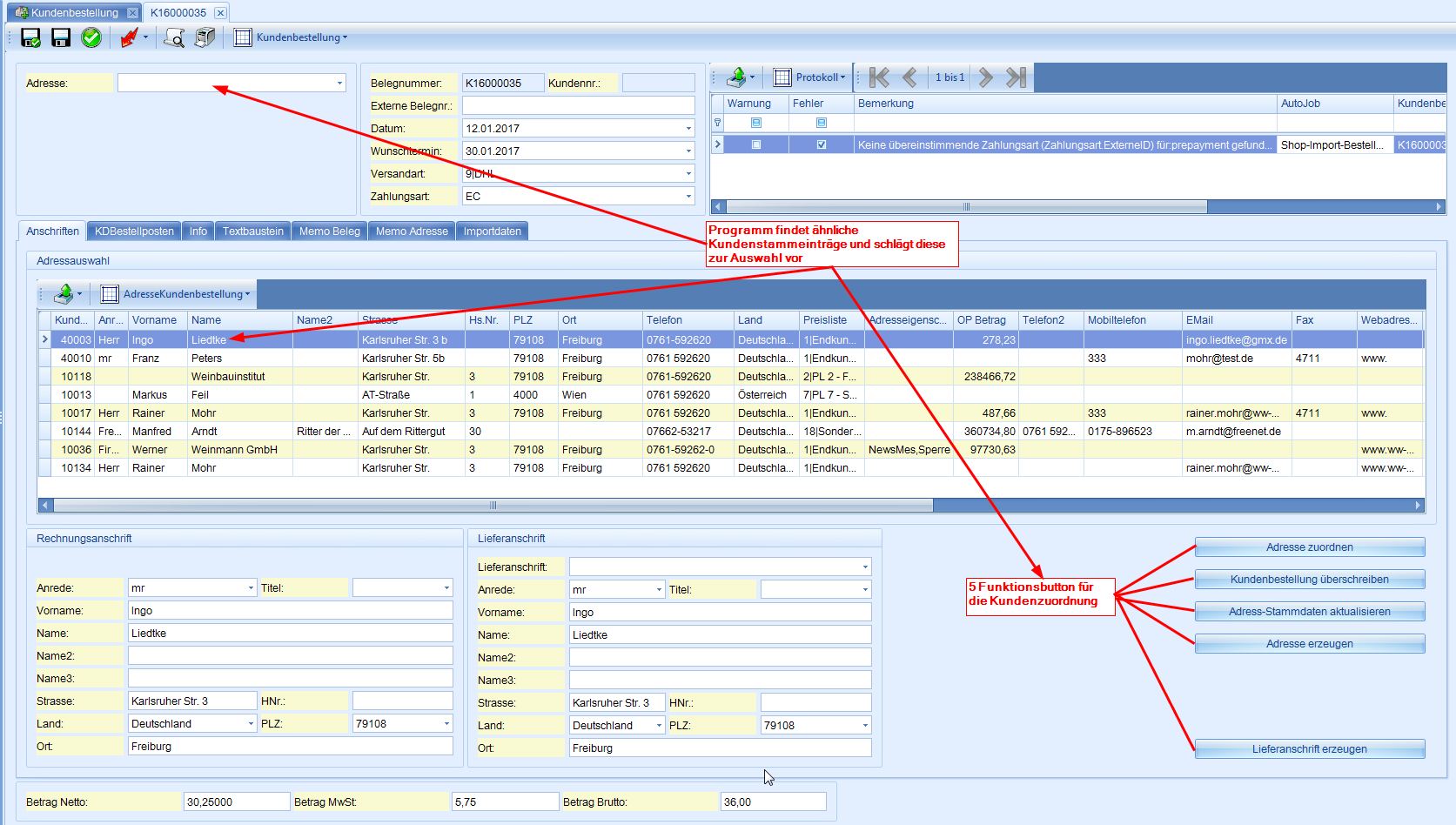Expand the AdresseKundenbestellung dropdown menu
The height and width of the screenshot is (825, 1456).
point(186,294)
